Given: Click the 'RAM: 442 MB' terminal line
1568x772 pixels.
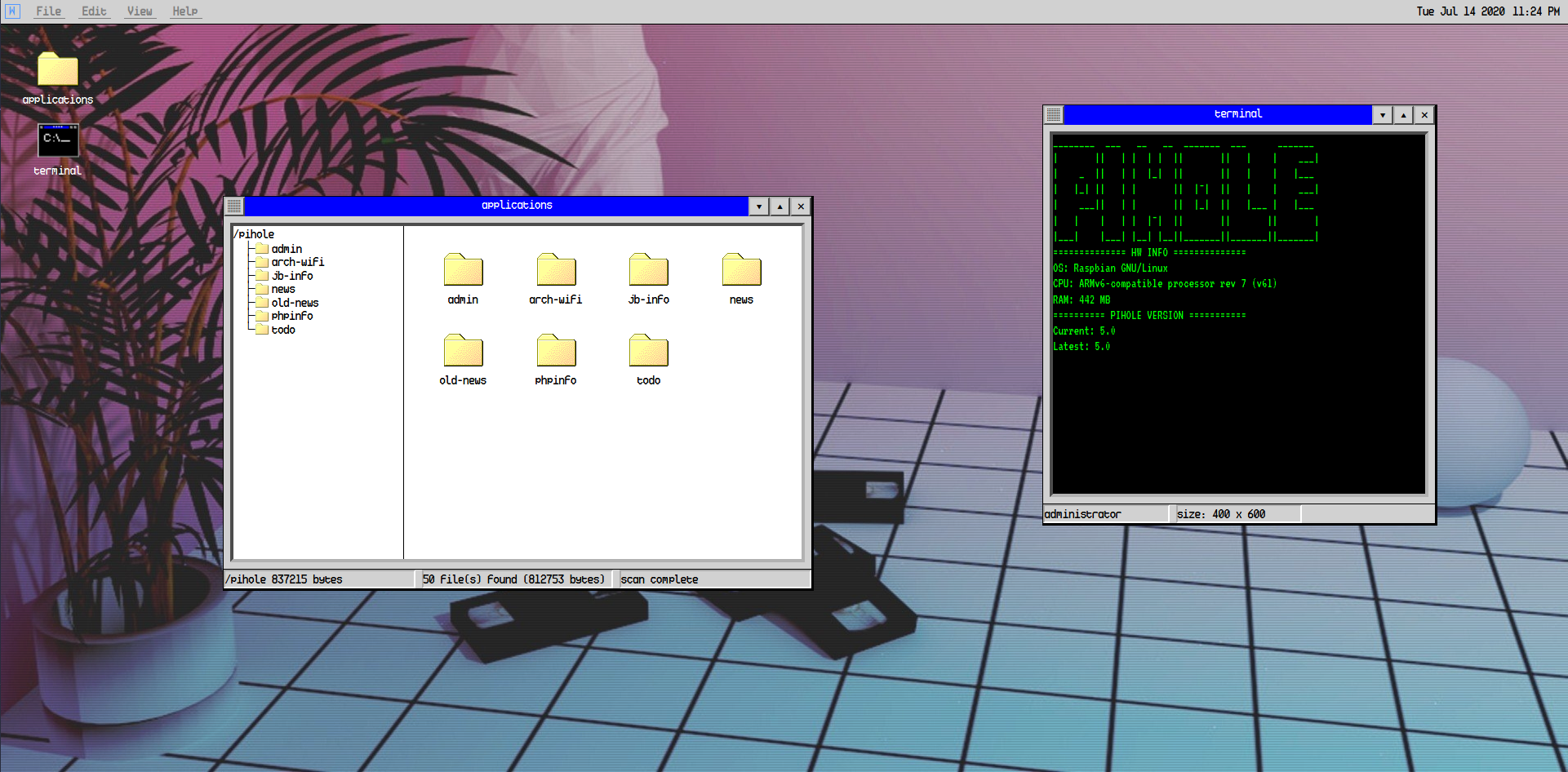Looking at the screenshot, I should point(1082,299).
